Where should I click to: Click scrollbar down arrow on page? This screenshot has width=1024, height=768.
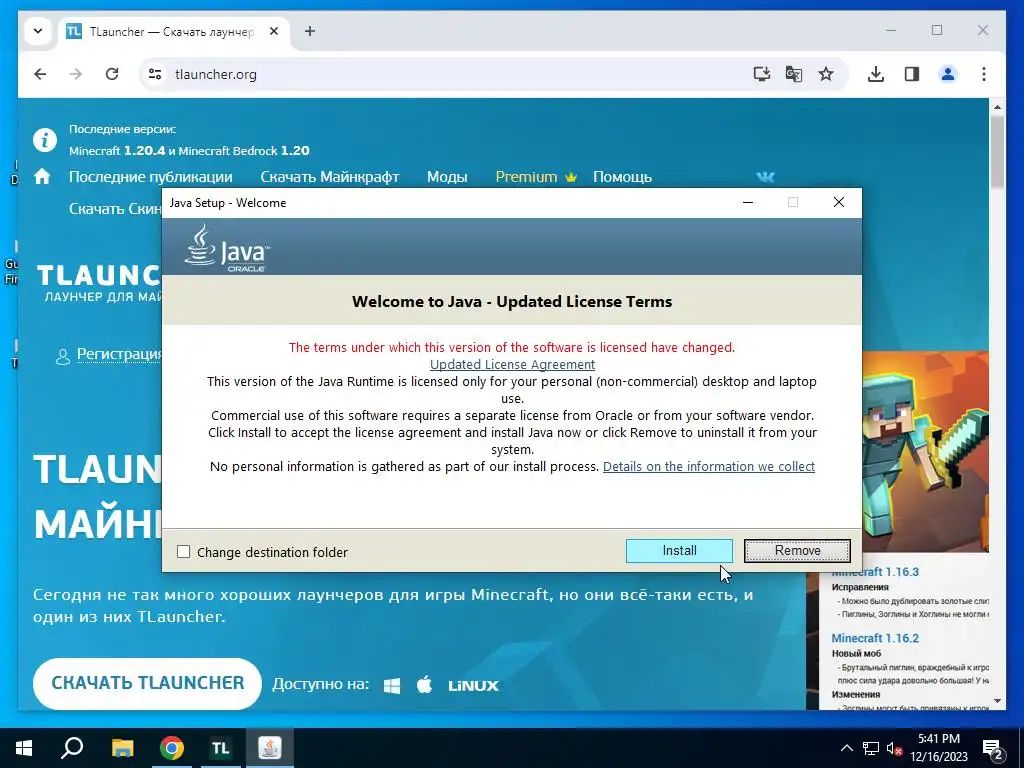point(997,701)
